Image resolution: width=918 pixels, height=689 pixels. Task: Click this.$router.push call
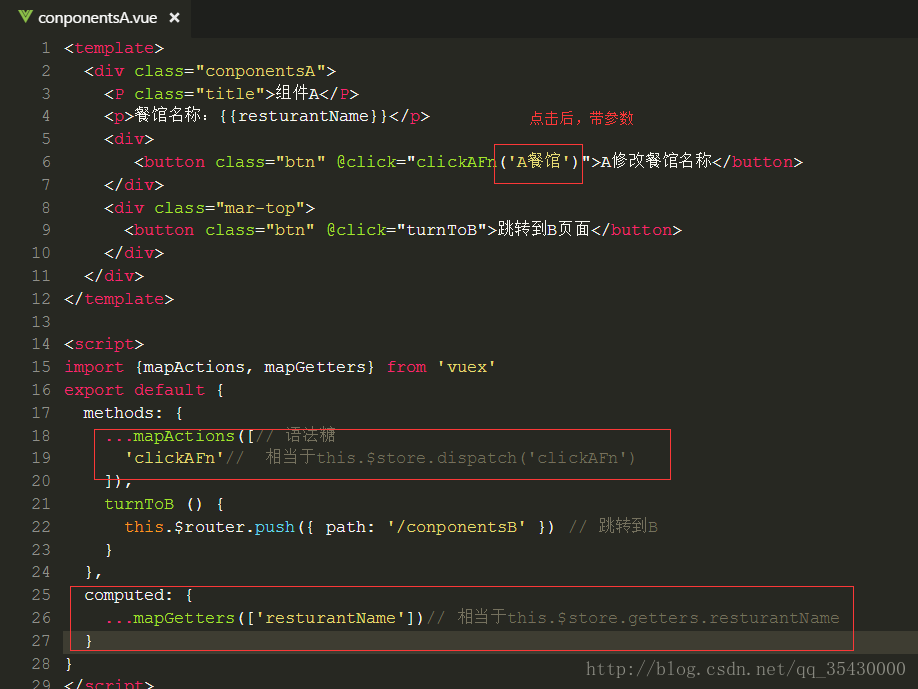pos(210,527)
